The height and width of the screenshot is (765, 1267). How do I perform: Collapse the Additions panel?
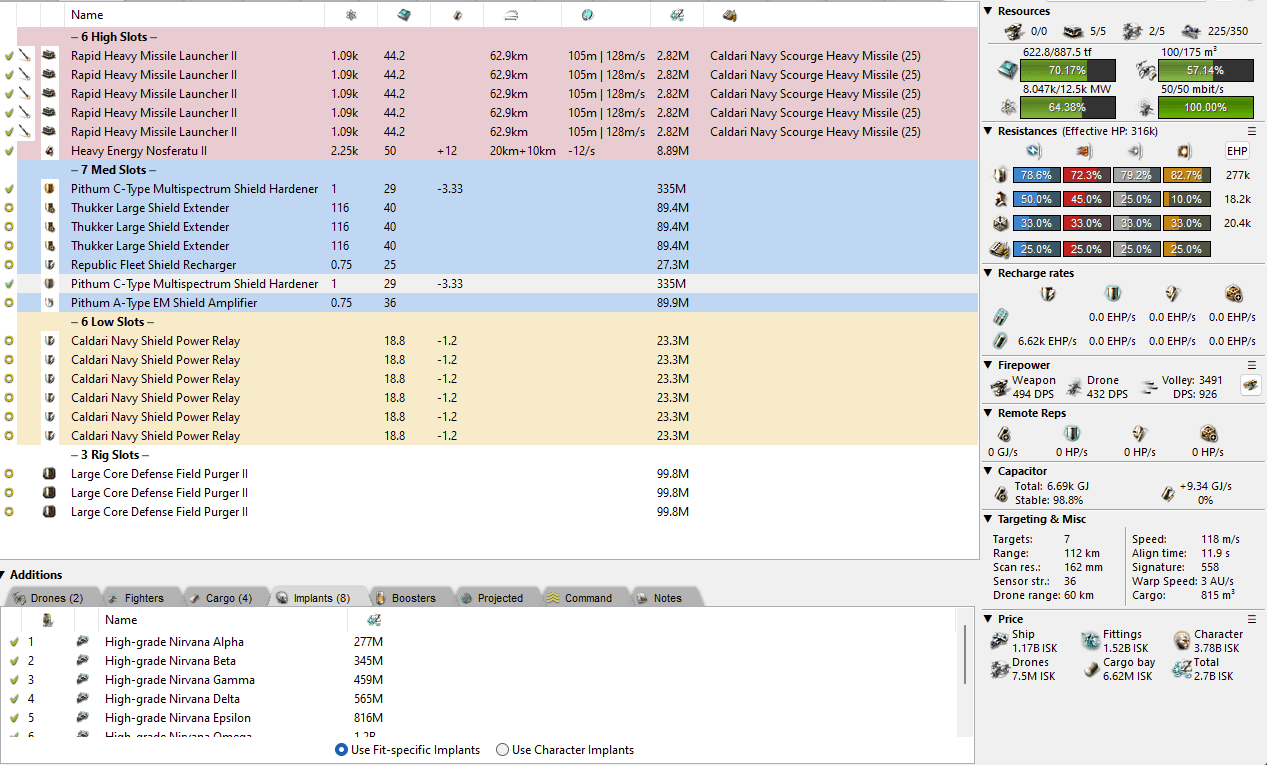pyautogui.click(x=4, y=575)
